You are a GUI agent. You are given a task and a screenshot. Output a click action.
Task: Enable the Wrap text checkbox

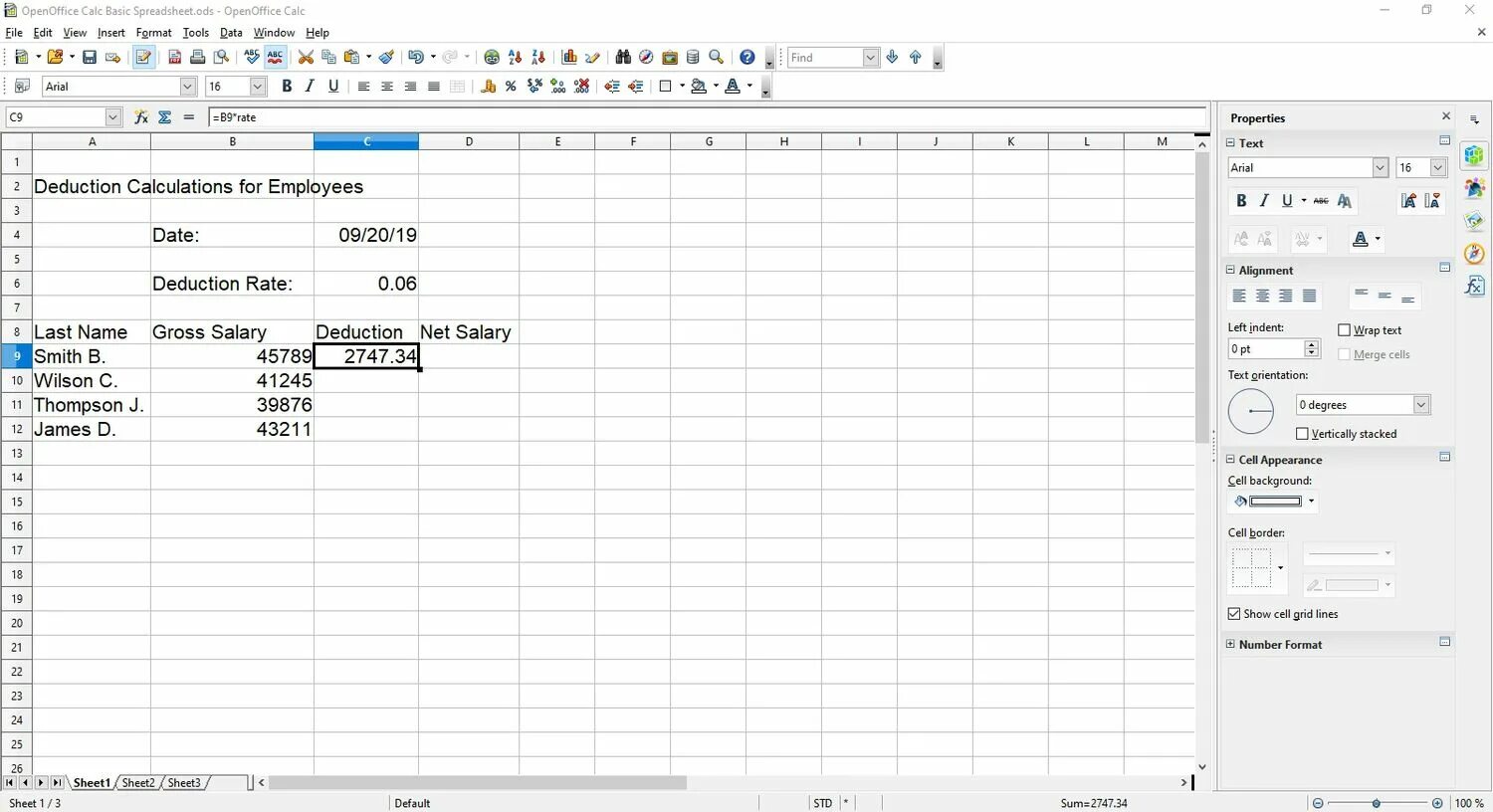pos(1344,330)
